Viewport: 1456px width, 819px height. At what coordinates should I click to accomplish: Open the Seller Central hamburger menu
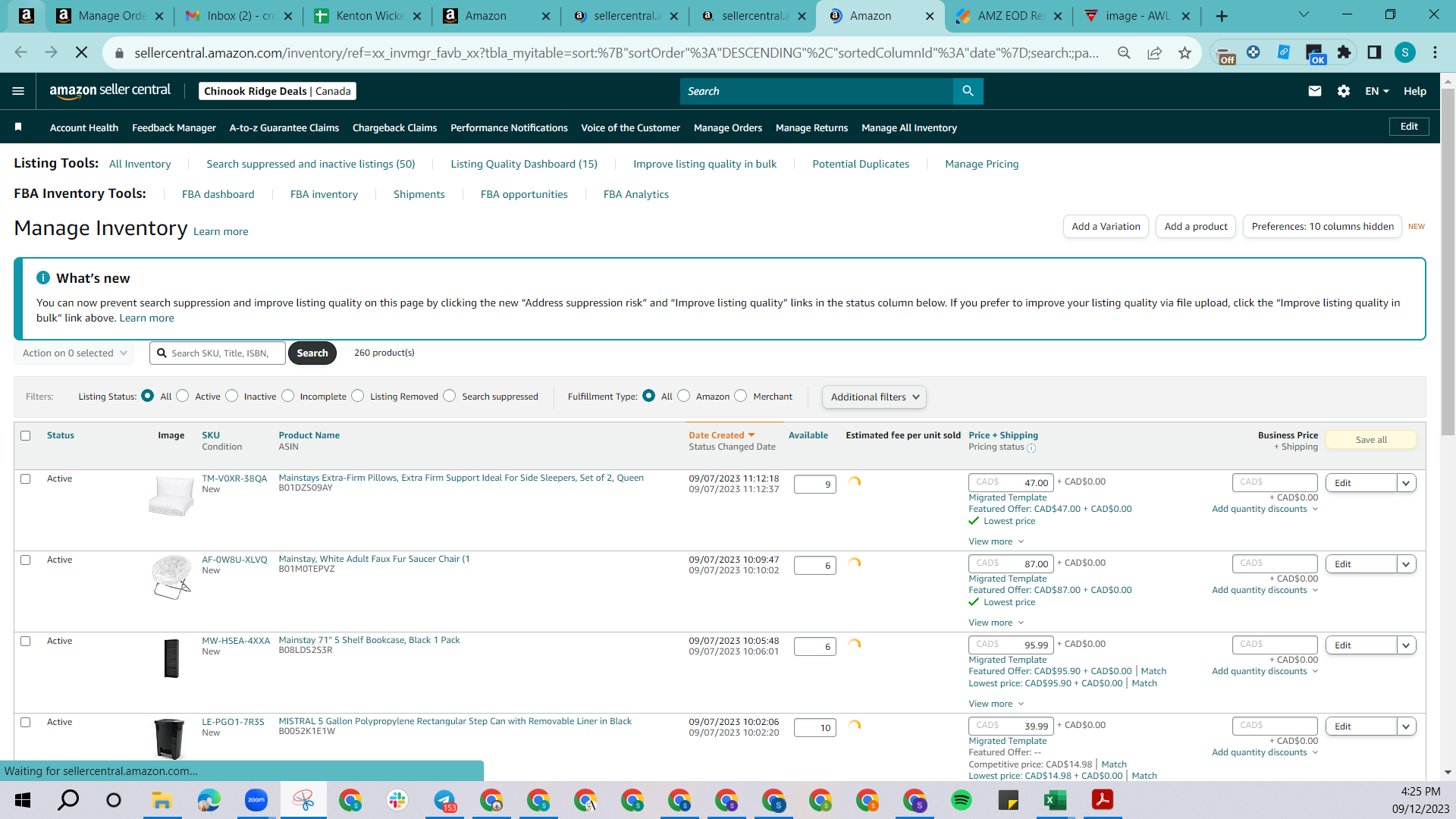[18, 91]
